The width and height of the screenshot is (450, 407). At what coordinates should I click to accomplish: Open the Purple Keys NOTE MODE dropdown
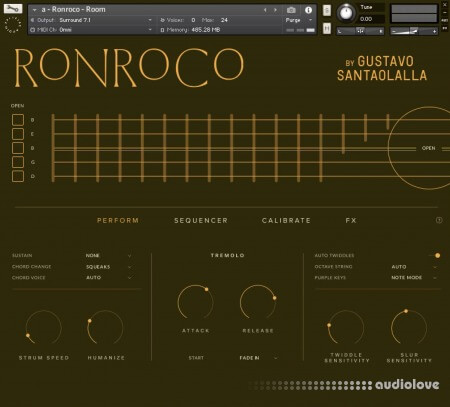tap(414, 277)
